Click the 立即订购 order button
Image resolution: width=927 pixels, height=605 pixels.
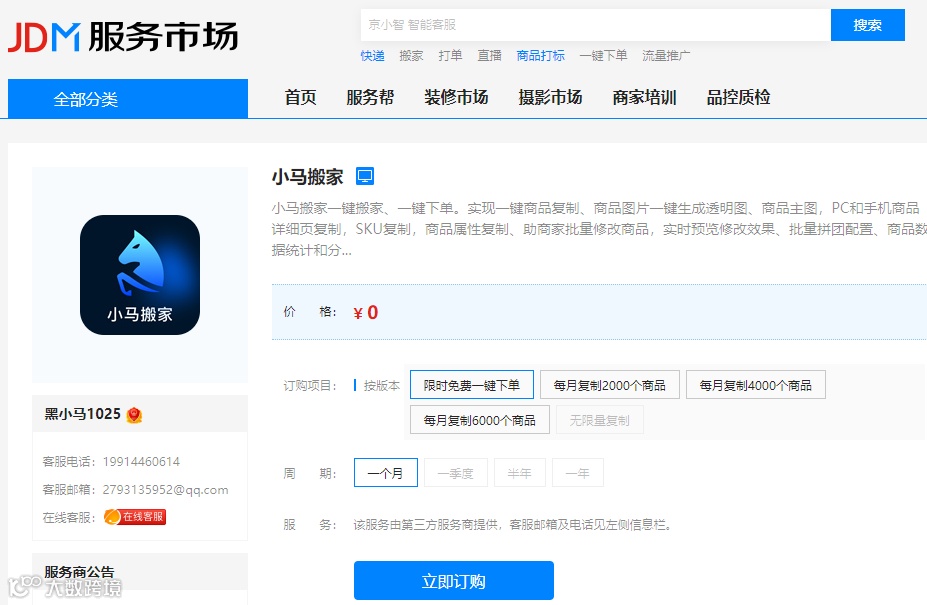(x=453, y=581)
